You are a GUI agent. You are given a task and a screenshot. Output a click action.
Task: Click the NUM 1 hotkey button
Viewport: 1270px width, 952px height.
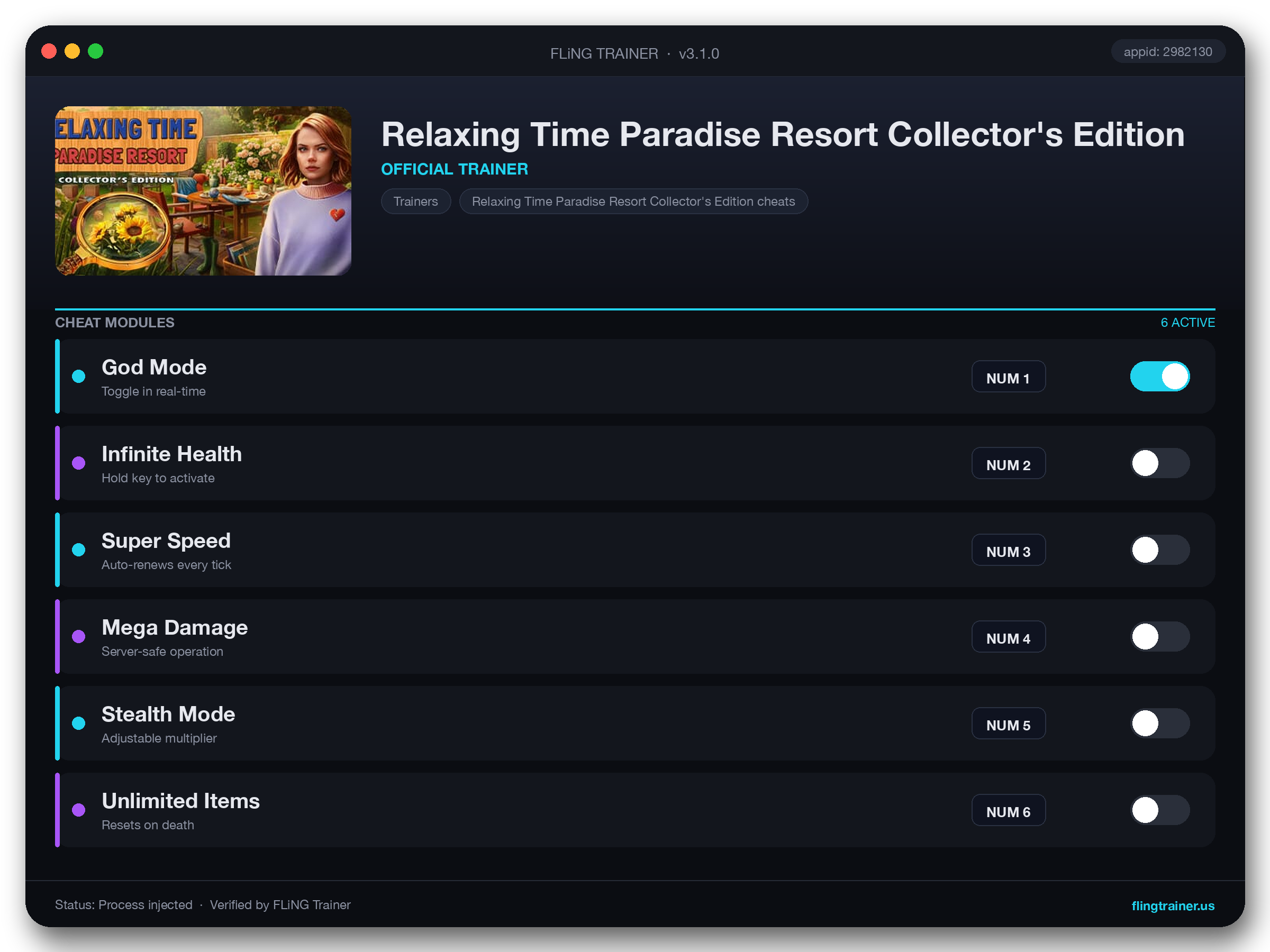point(1008,377)
